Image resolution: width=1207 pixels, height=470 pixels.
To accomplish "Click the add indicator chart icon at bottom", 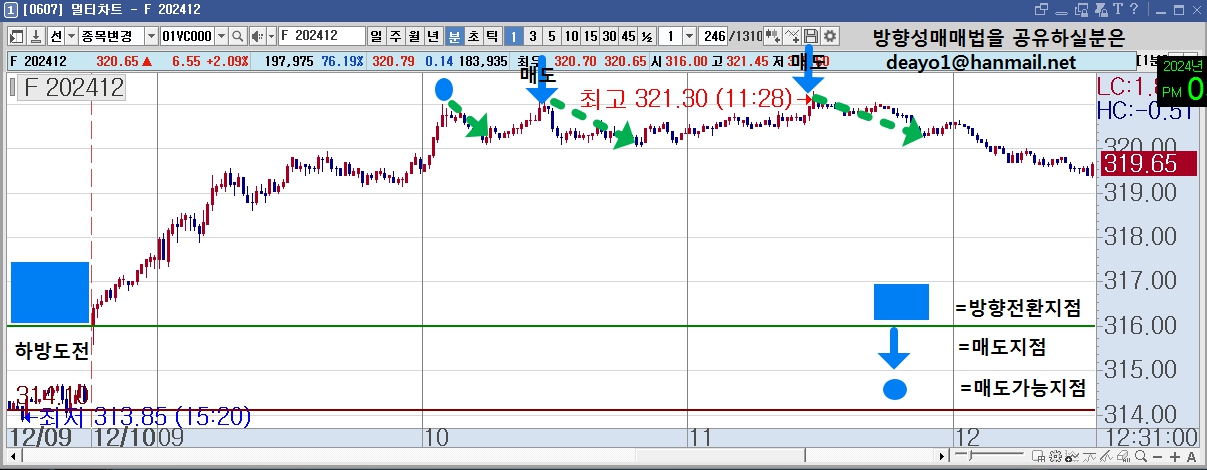I will click(x=1072, y=457).
